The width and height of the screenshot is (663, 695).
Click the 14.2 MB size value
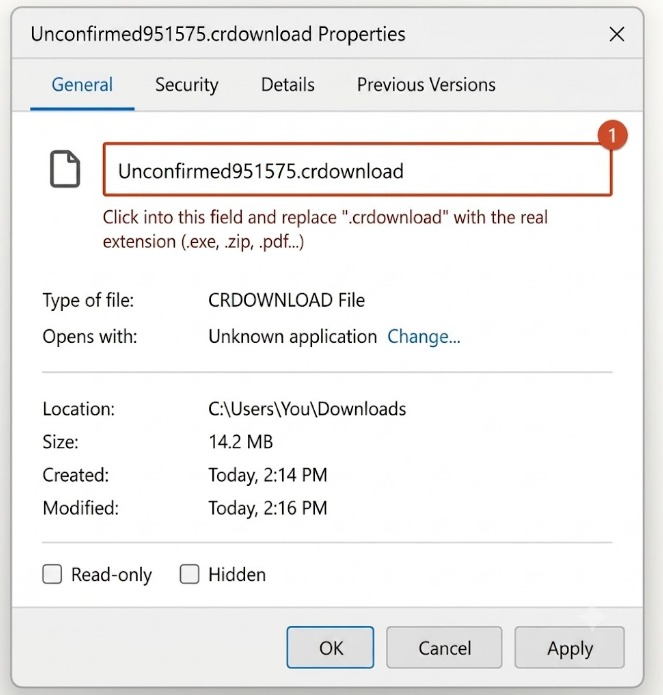click(x=241, y=442)
